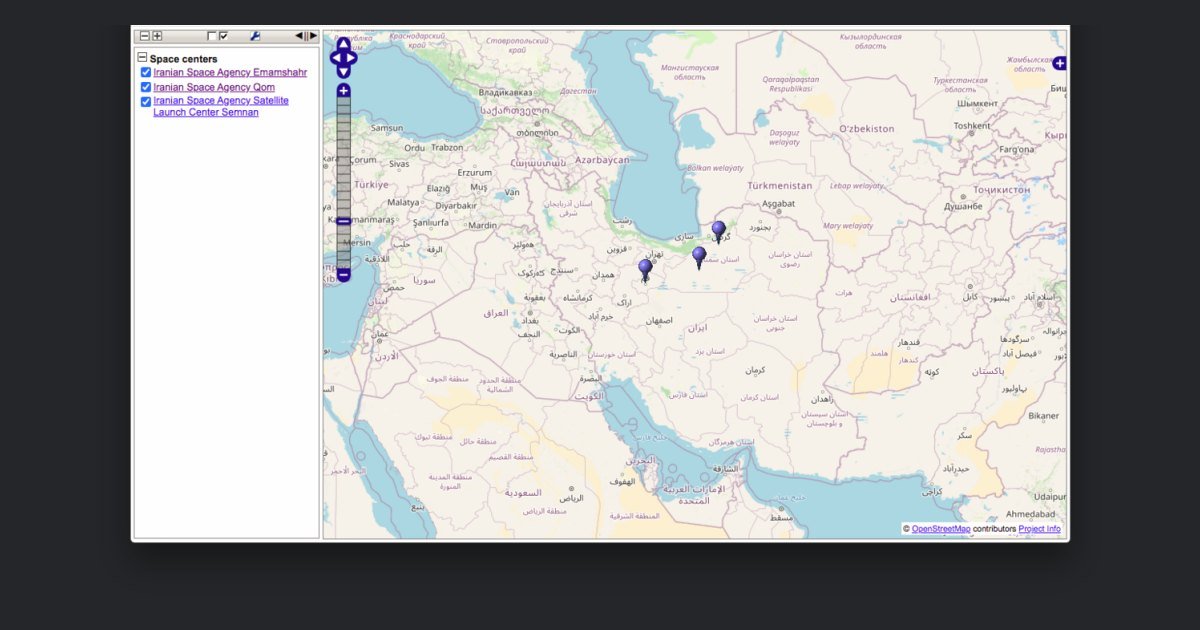
Task: Expand all tree nodes with plus icon
Action: (157, 36)
